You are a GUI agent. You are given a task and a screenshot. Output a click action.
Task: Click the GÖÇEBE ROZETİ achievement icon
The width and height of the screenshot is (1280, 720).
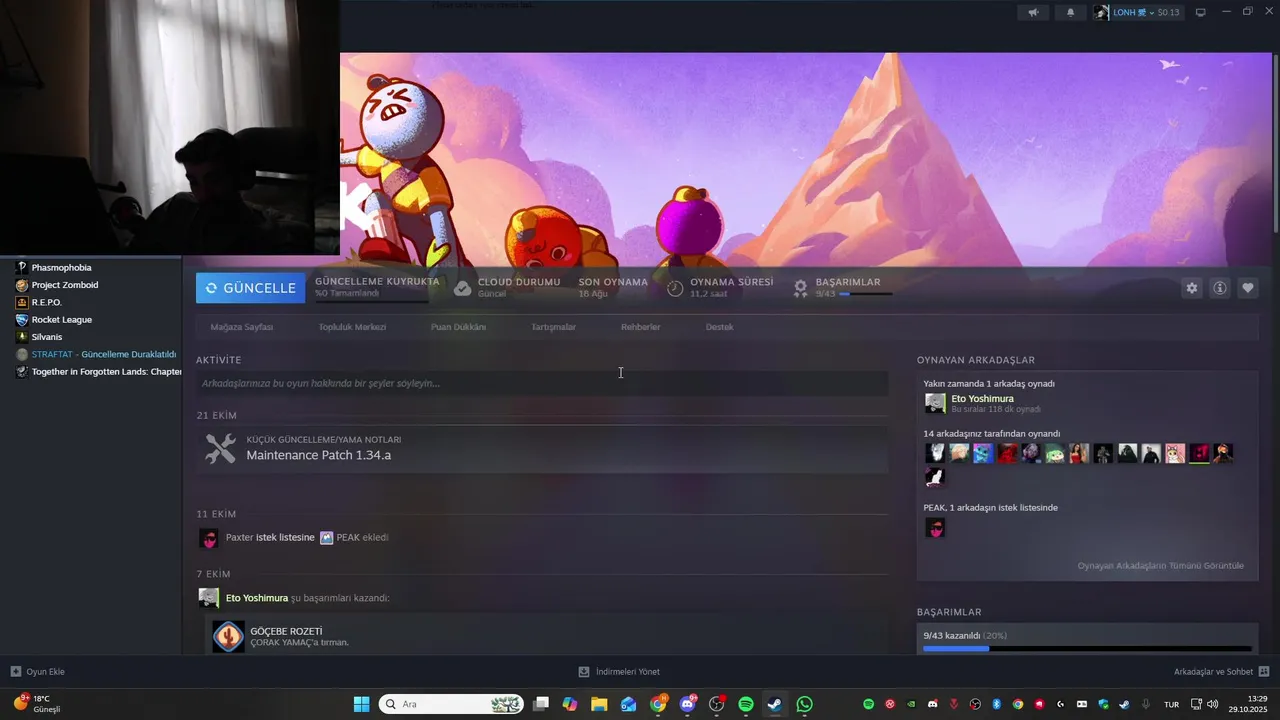(x=228, y=636)
